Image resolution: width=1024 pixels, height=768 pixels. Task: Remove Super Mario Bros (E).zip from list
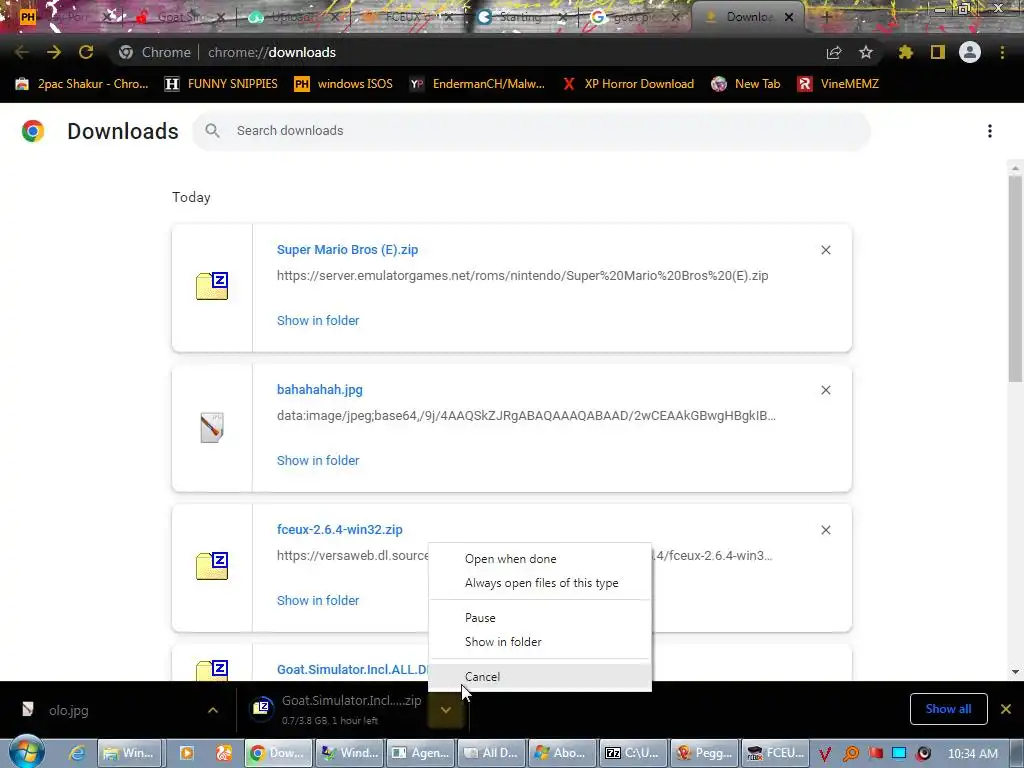(825, 250)
